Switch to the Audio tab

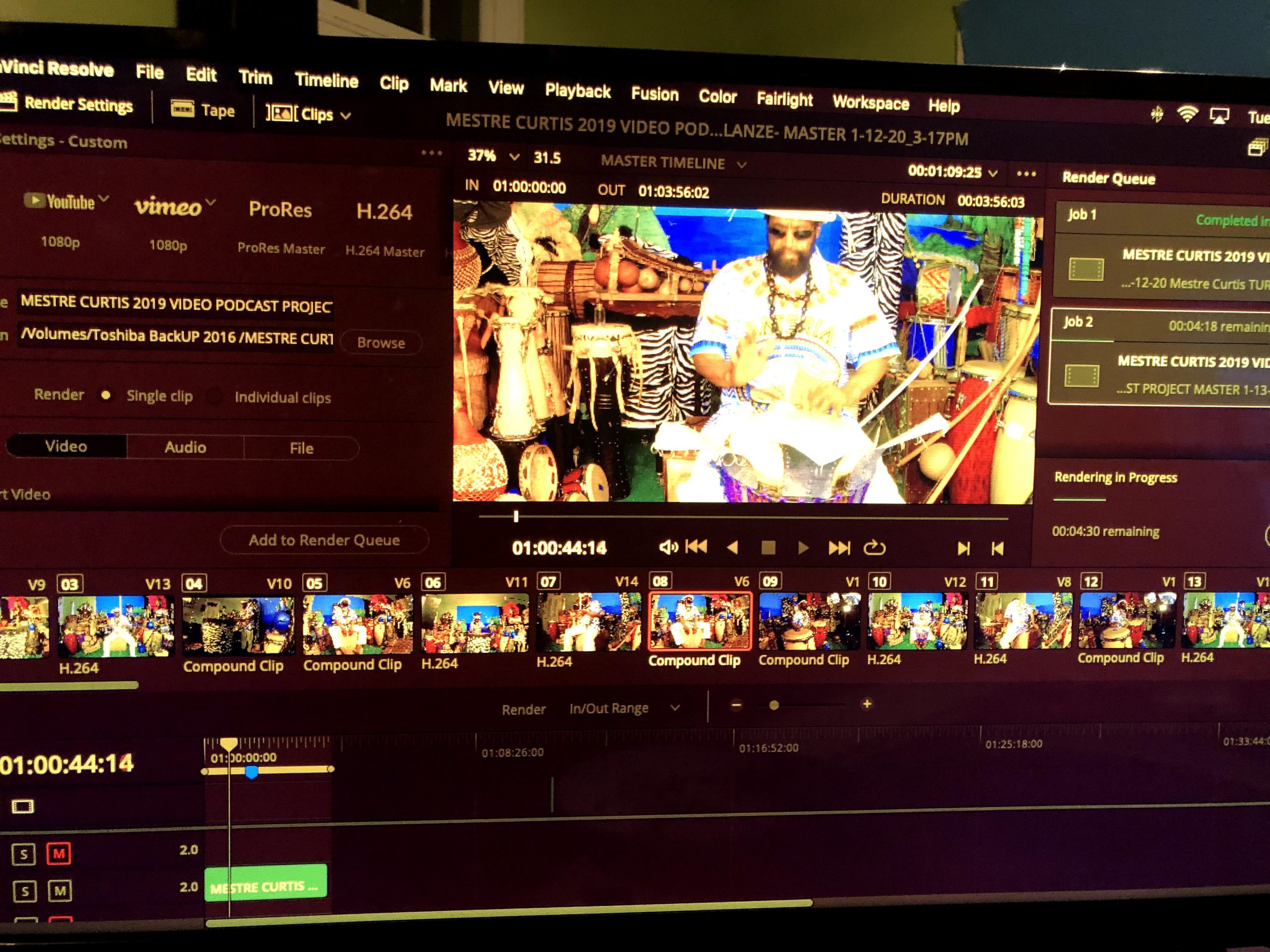(185, 447)
